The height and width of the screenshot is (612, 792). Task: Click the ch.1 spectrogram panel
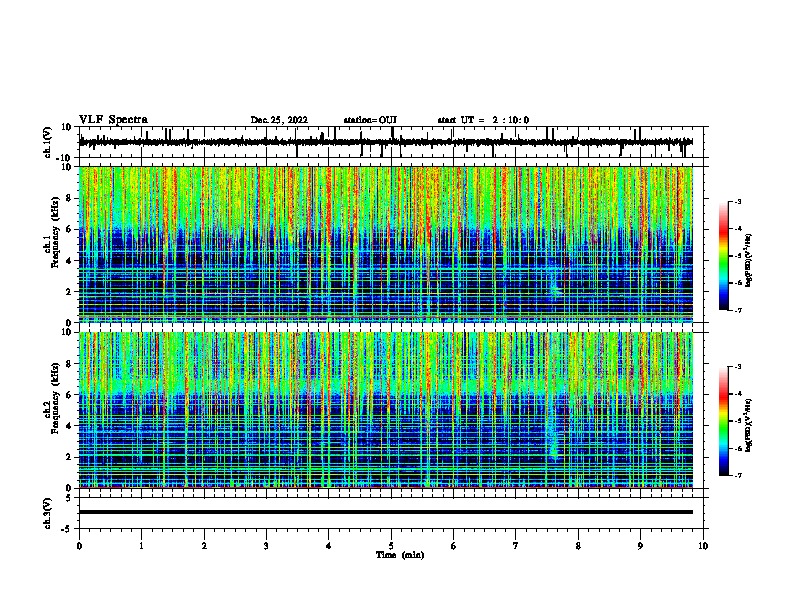(386, 244)
